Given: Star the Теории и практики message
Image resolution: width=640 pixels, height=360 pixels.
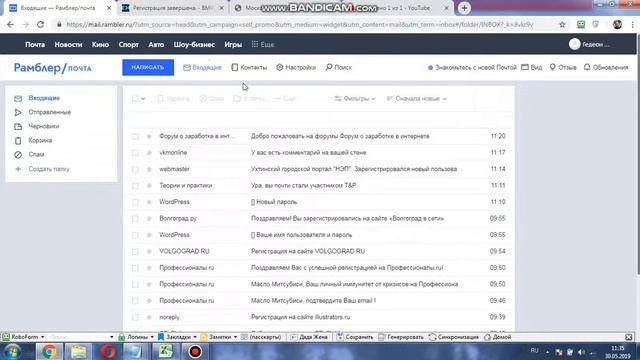Looking at the screenshot, I should click(149, 186).
